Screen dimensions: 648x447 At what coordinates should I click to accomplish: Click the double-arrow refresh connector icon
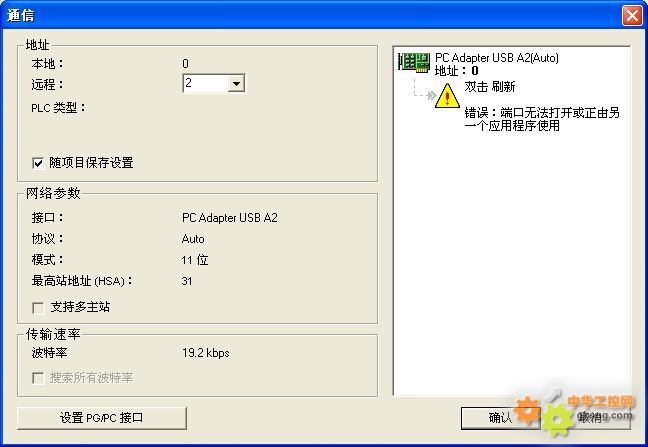pos(431,95)
